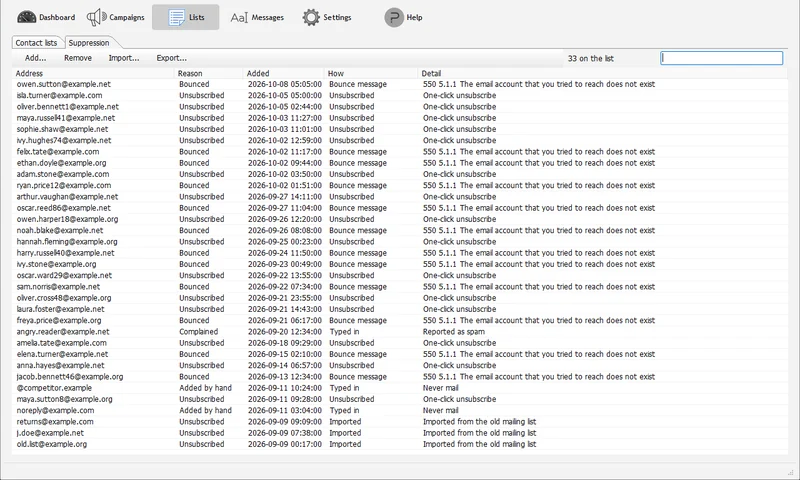
Task: Select row felix.tate@example.com
Action: click(x=400, y=151)
